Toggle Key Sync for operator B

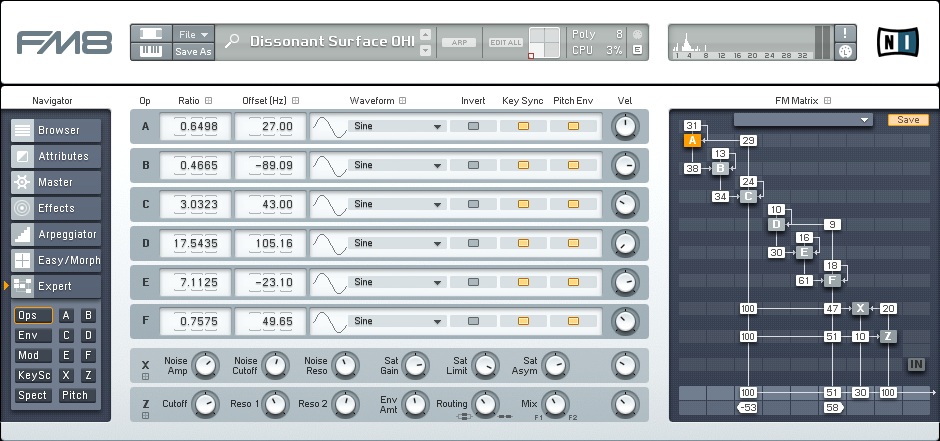click(x=523, y=165)
